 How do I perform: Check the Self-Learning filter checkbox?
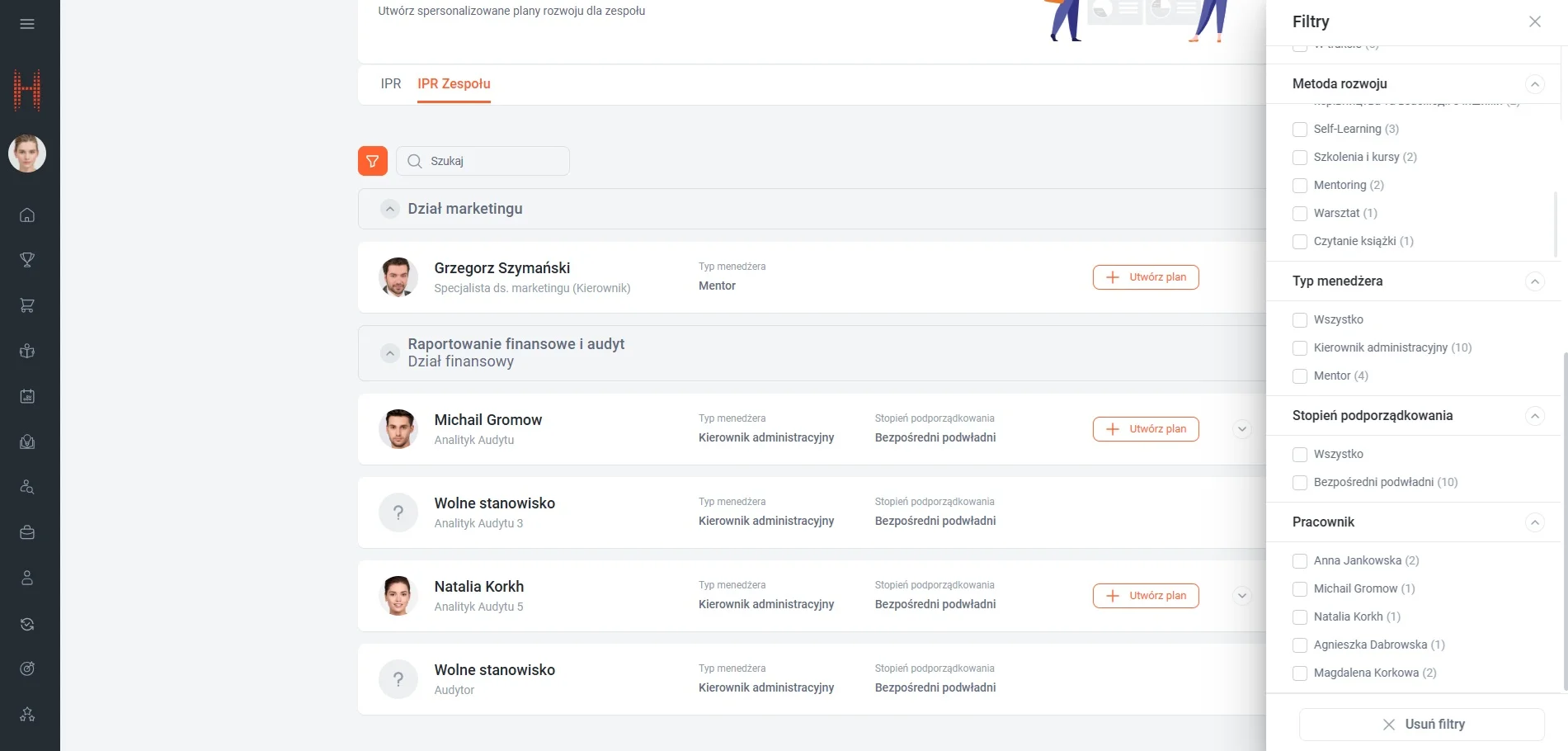(x=1300, y=130)
